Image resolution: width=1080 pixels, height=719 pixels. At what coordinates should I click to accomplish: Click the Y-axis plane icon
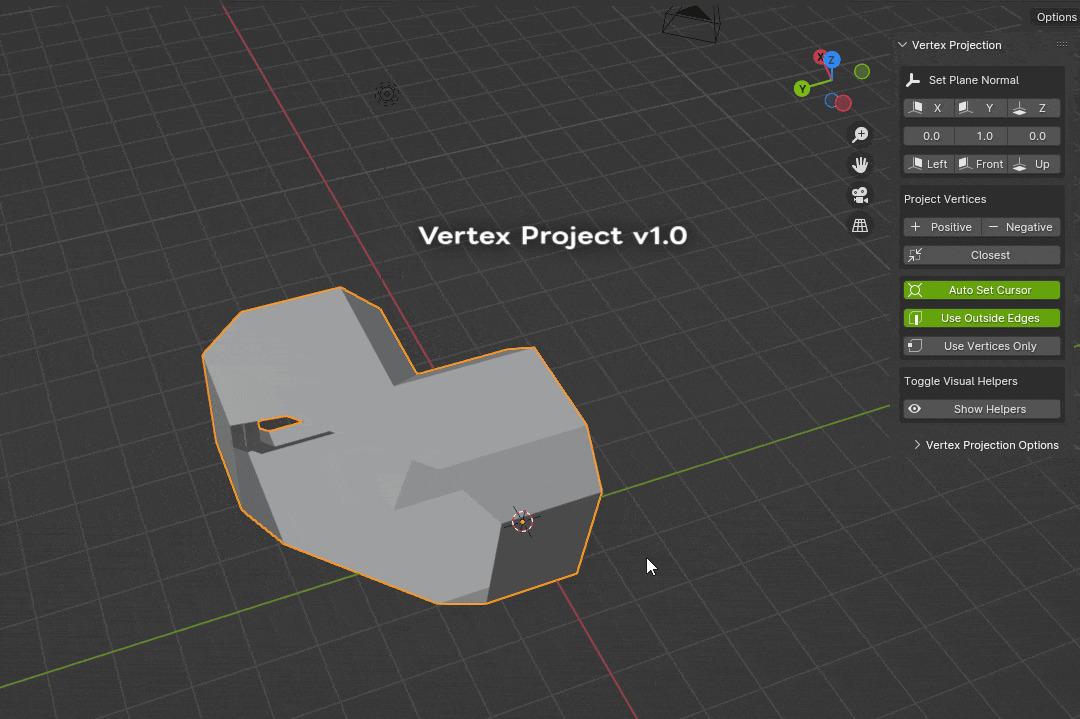(965, 107)
